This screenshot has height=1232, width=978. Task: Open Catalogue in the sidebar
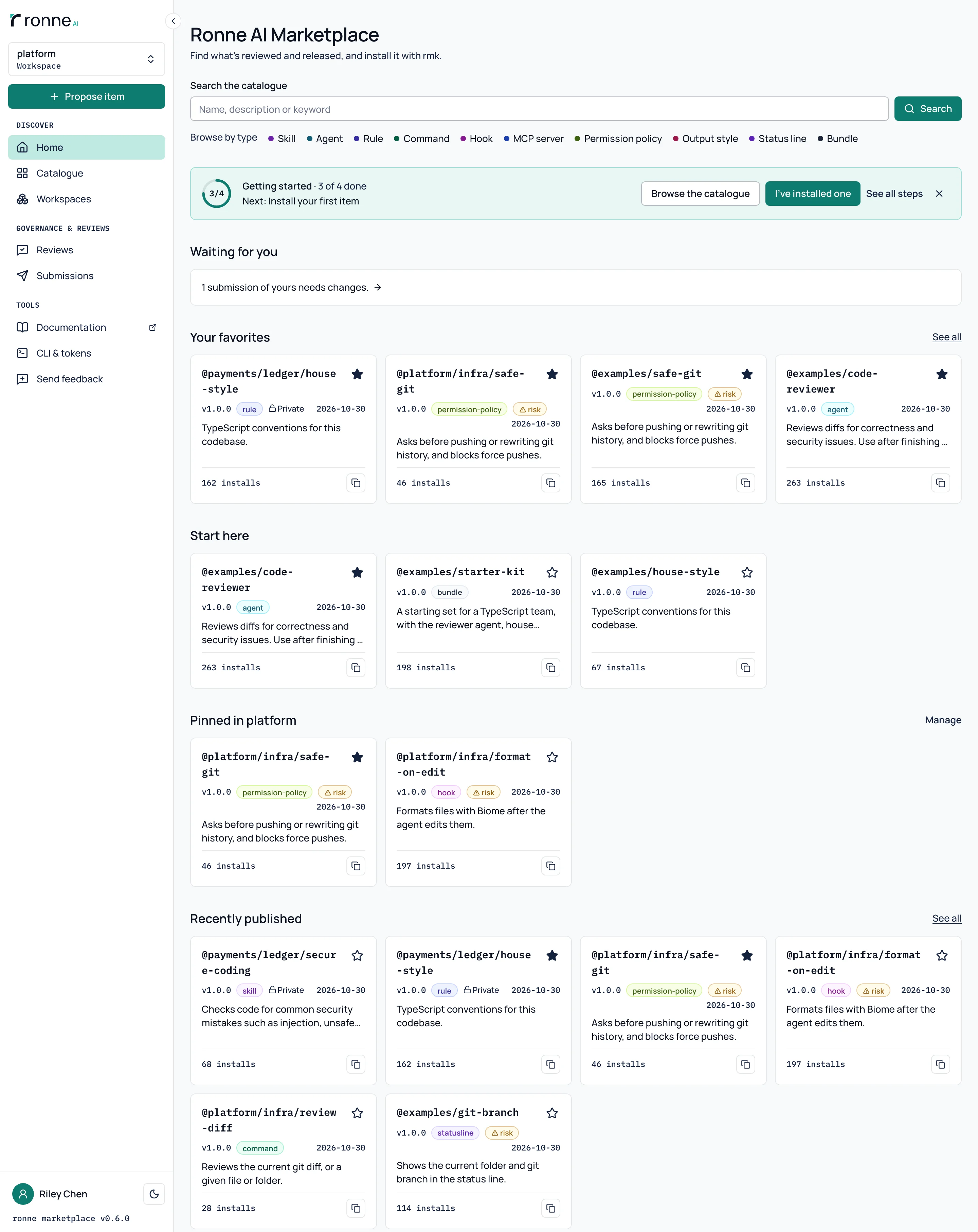[86, 173]
